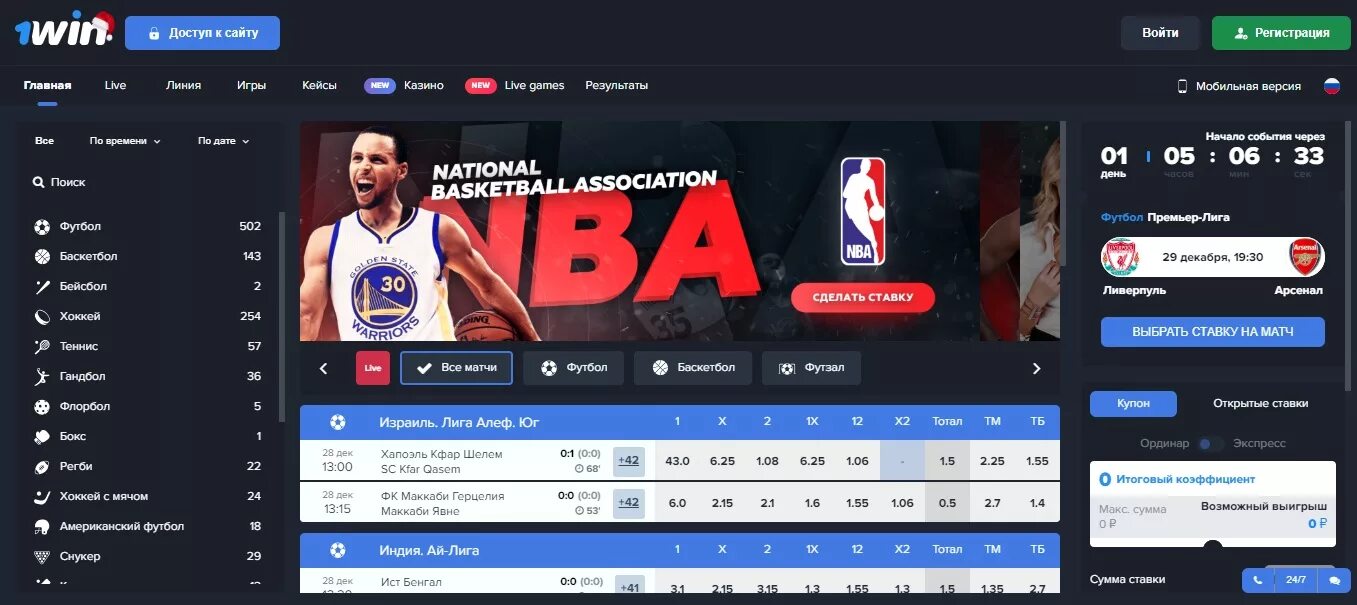The width and height of the screenshot is (1357, 605).
Task: Select odds 1.08 for SC Kfar Qasem win
Action: coord(767,461)
